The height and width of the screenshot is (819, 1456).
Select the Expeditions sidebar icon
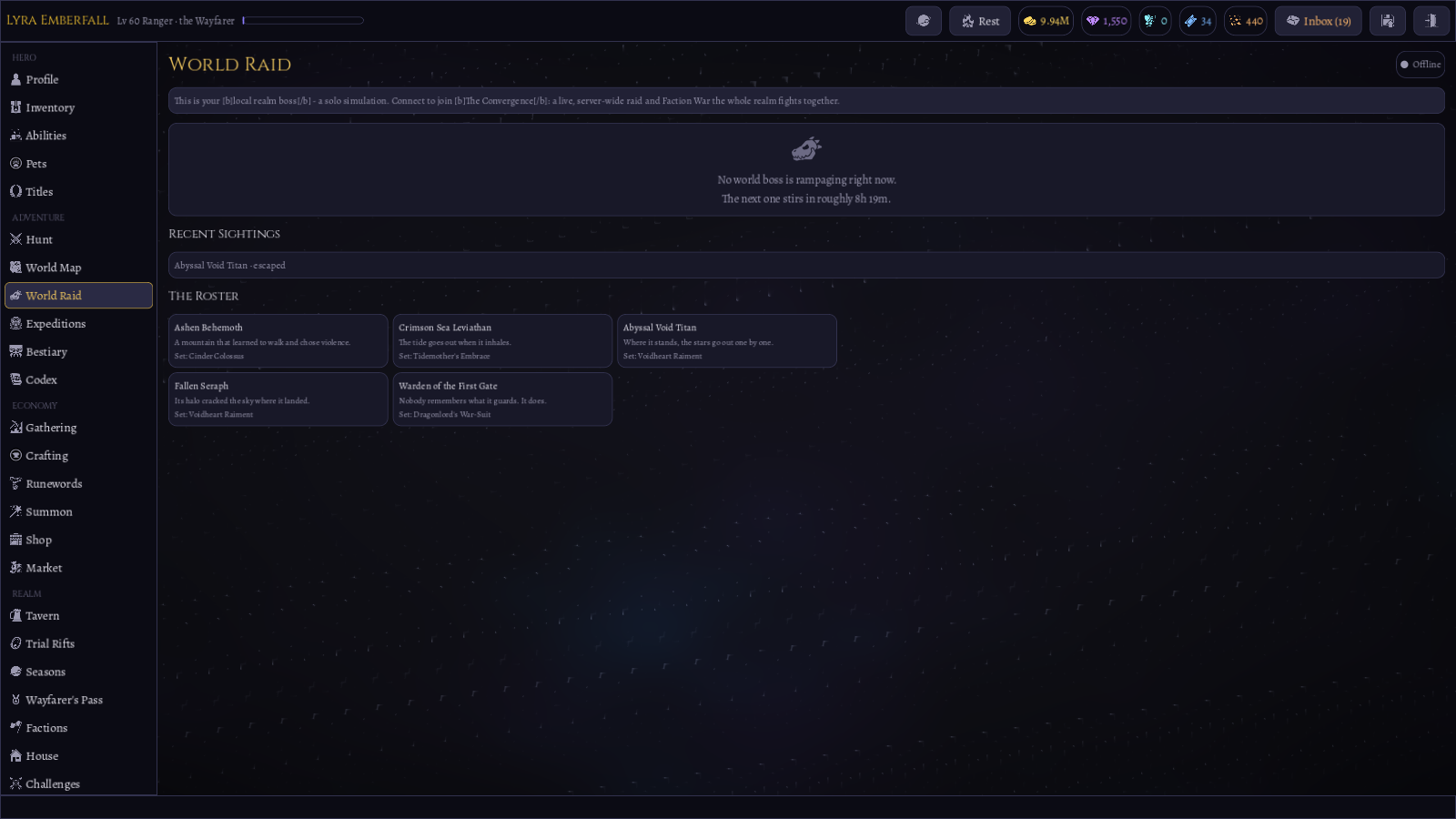[x=15, y=324]
